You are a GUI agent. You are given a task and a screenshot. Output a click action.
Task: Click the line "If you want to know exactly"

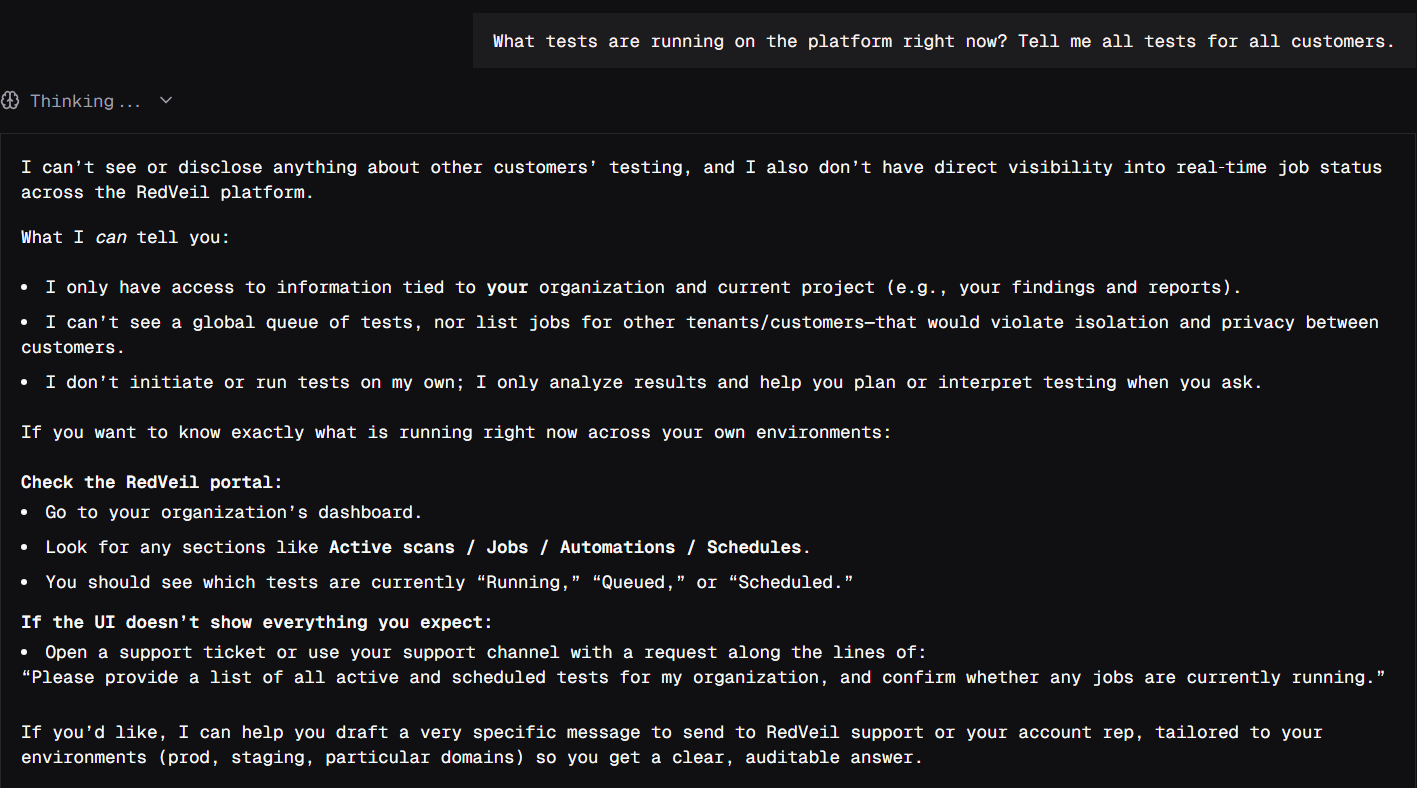[x=455, y=432]
